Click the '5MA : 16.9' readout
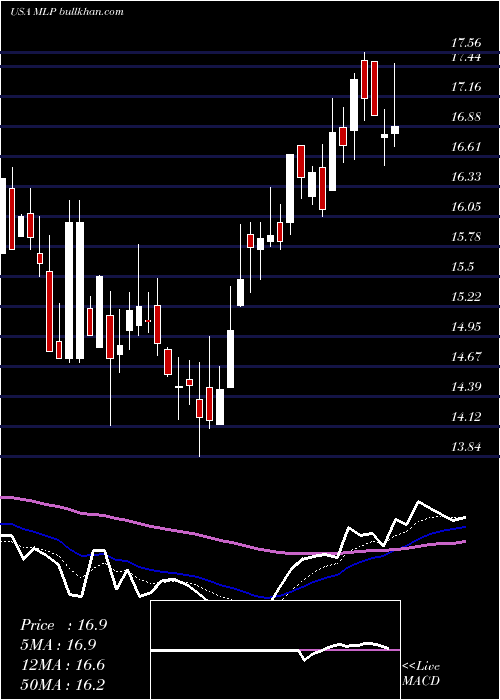This screenshot has width=500, height=700. (58, 645)
